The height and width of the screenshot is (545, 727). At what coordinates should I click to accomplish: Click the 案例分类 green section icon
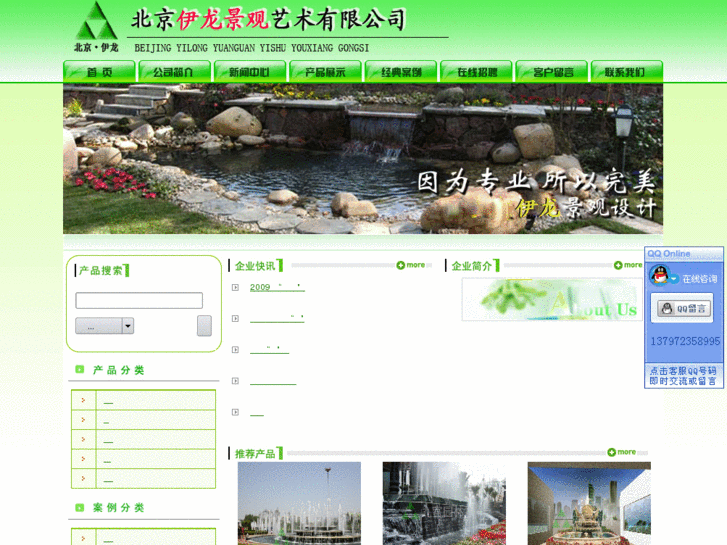click(80, 507)
